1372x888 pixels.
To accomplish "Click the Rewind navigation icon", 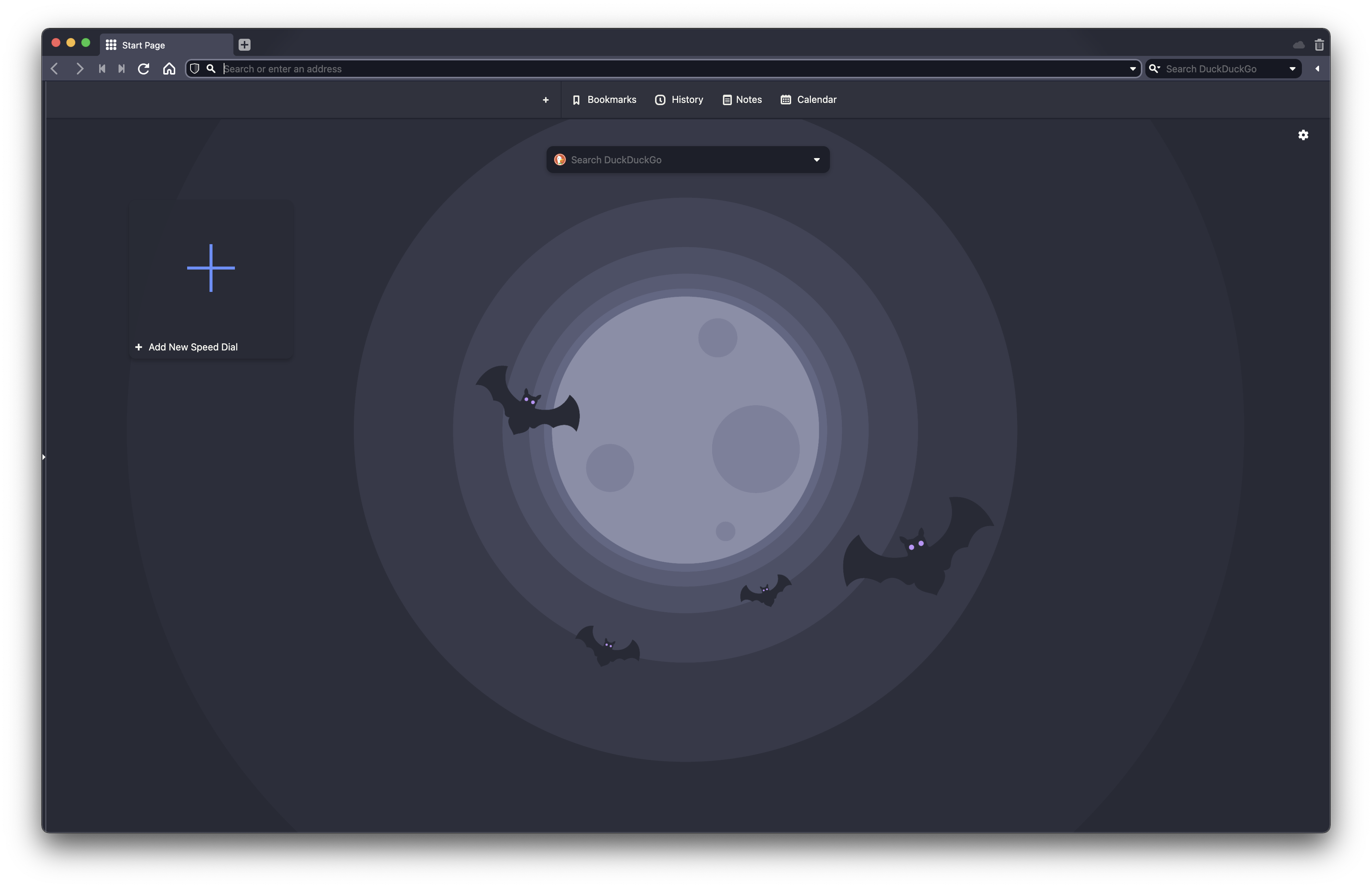I will pos(102,69).
